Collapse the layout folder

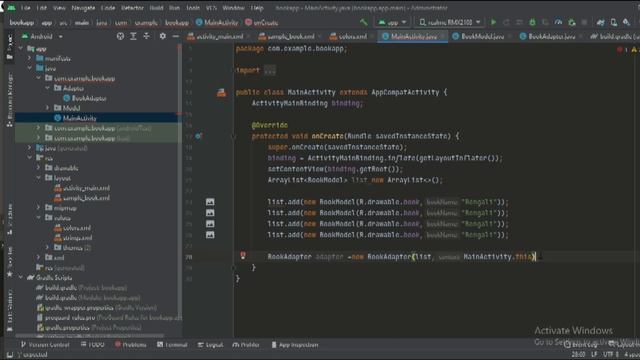point(38,178)
